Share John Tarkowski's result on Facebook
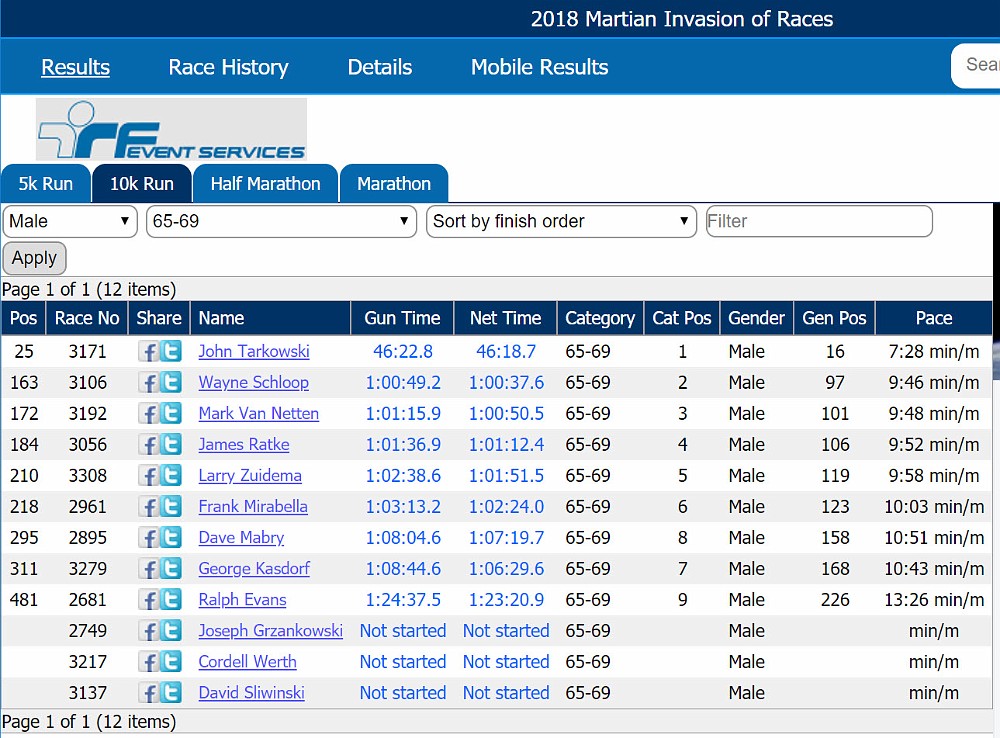The image size is (1000, 738). point(148,352)
